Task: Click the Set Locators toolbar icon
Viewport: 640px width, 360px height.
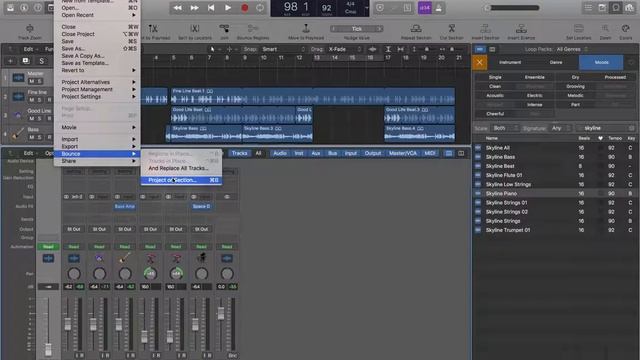Action: click(x=579, y=29)
